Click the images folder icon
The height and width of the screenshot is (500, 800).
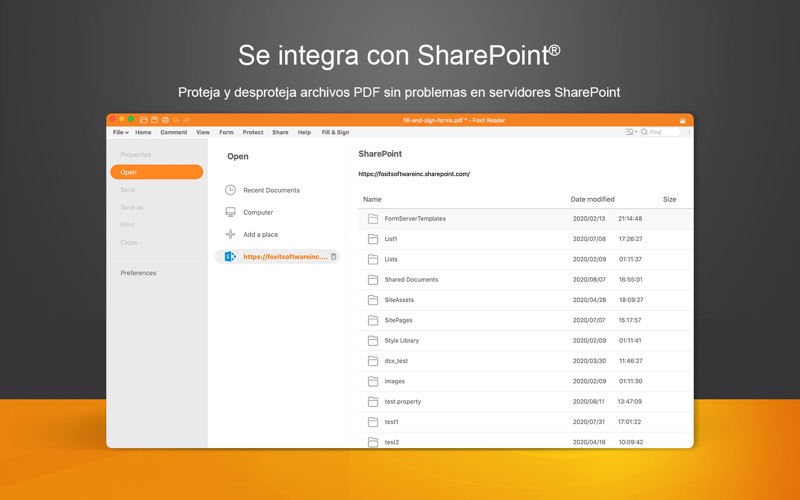(x=373, y=381)
